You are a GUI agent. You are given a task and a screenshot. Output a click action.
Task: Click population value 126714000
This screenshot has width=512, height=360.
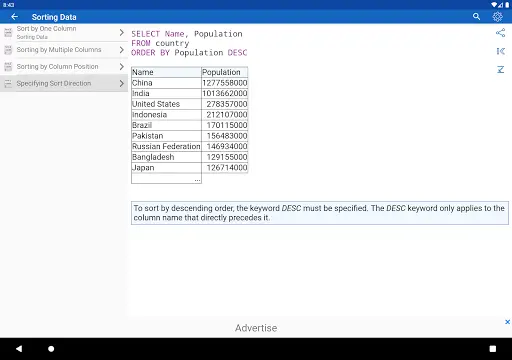coord(224,168)
